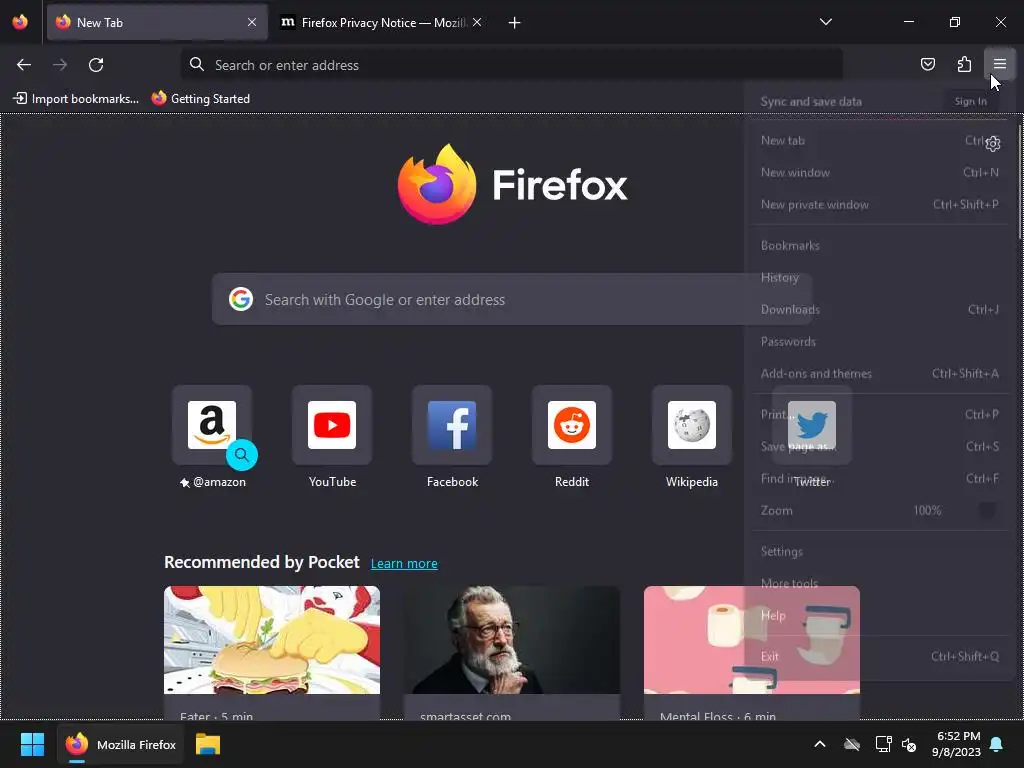
Task: Open Windows Start menu
Action: click(x=32, y=744)
